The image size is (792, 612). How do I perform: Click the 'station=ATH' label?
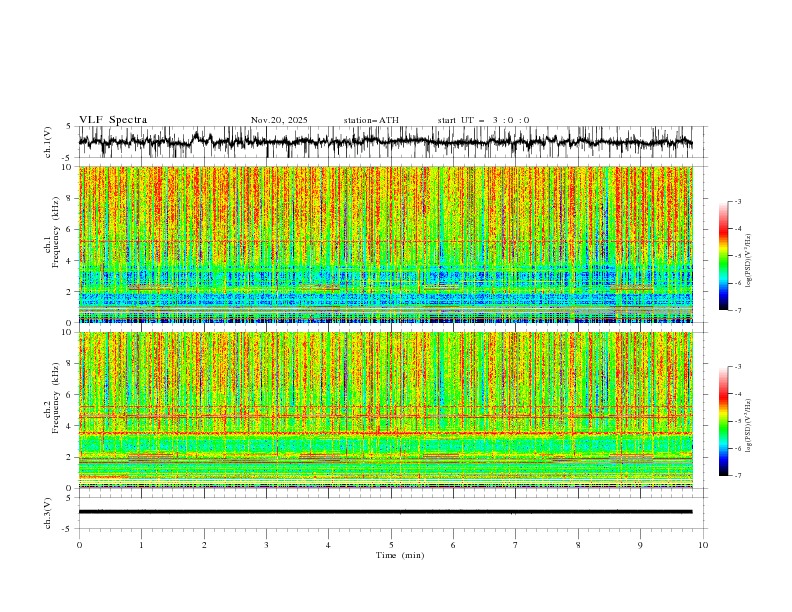click(371, 120)
